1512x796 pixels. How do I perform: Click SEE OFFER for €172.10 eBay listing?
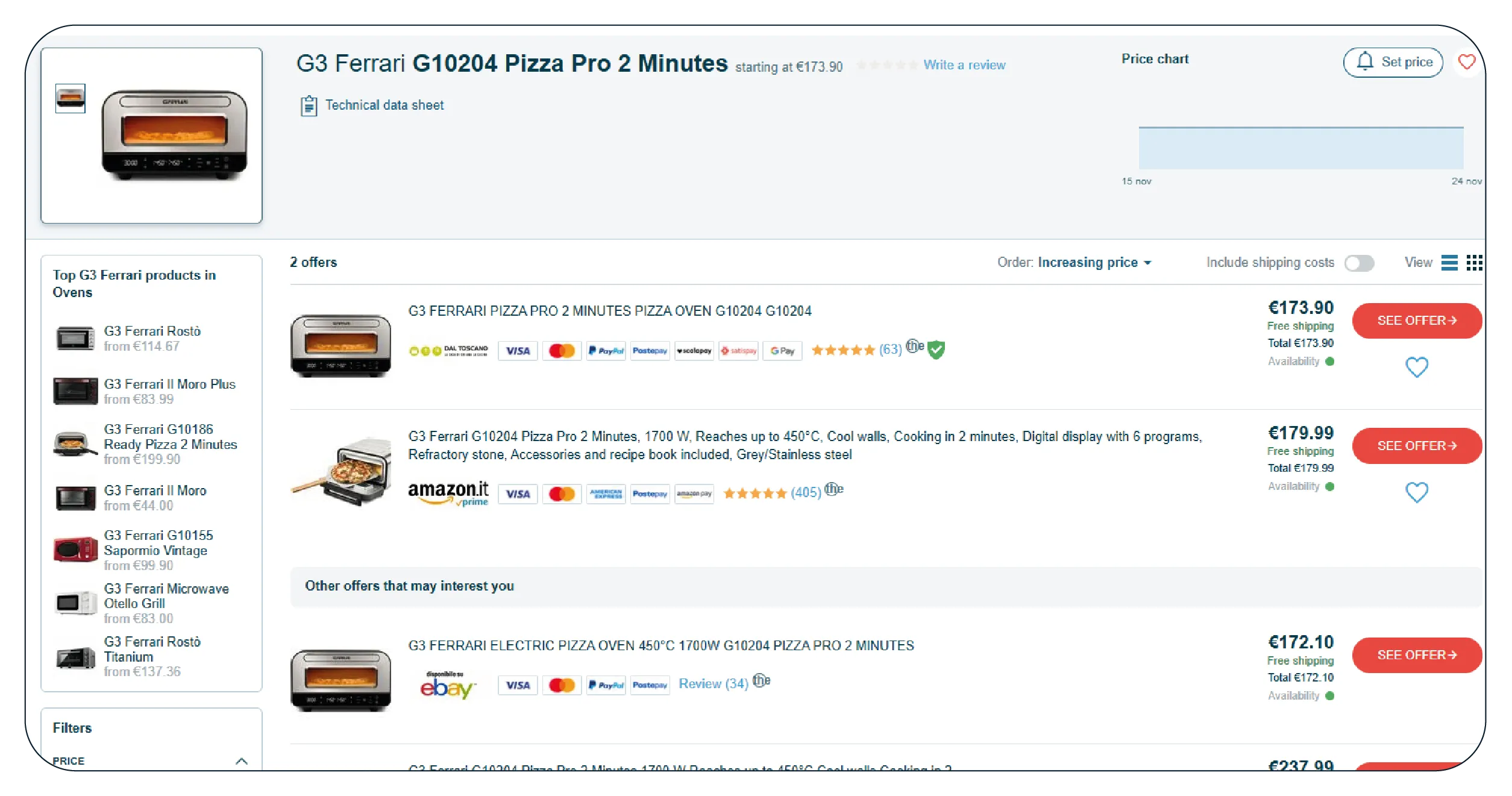[x=1416, y=655]
